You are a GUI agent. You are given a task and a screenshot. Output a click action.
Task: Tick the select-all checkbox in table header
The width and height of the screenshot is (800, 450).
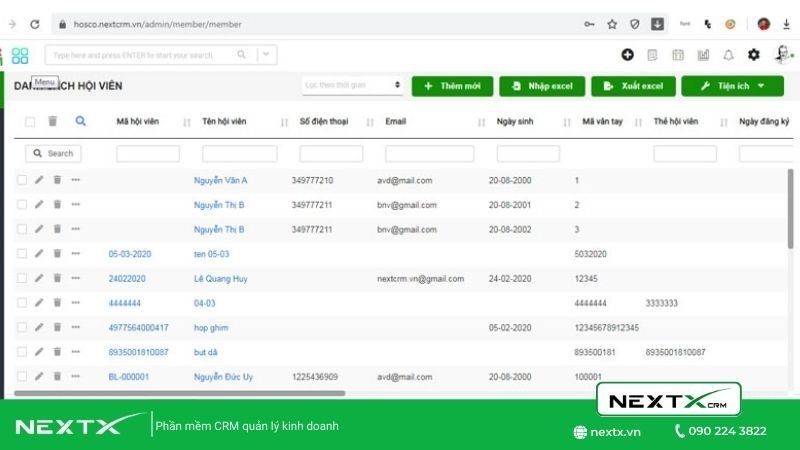point(30,122)
